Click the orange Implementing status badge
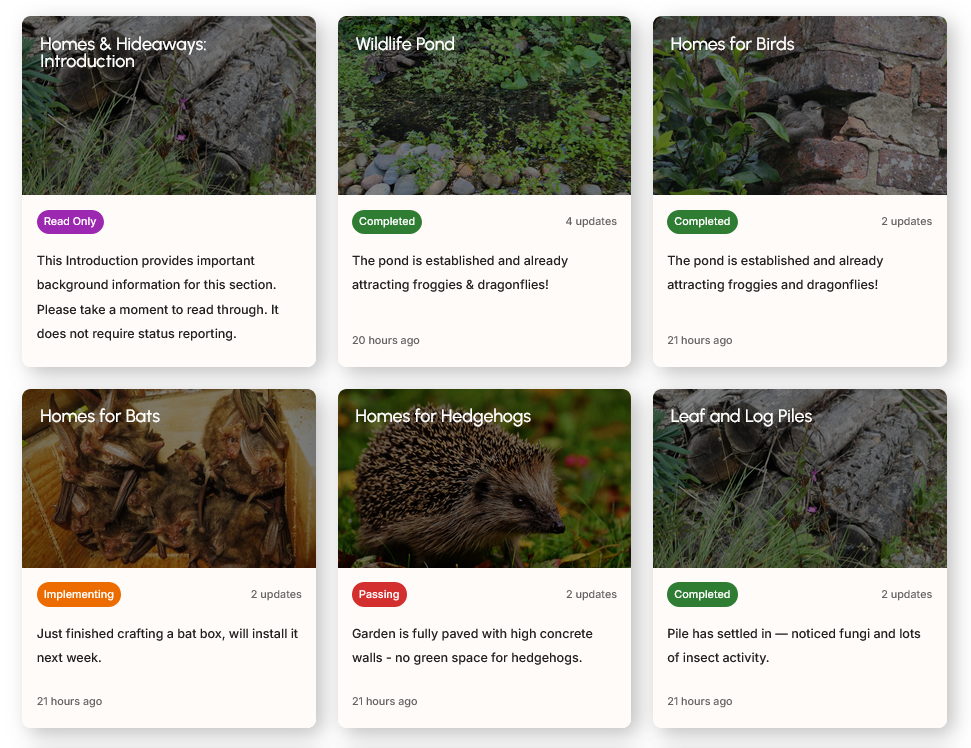Screen dimensions: 971x748 point(79,595)
